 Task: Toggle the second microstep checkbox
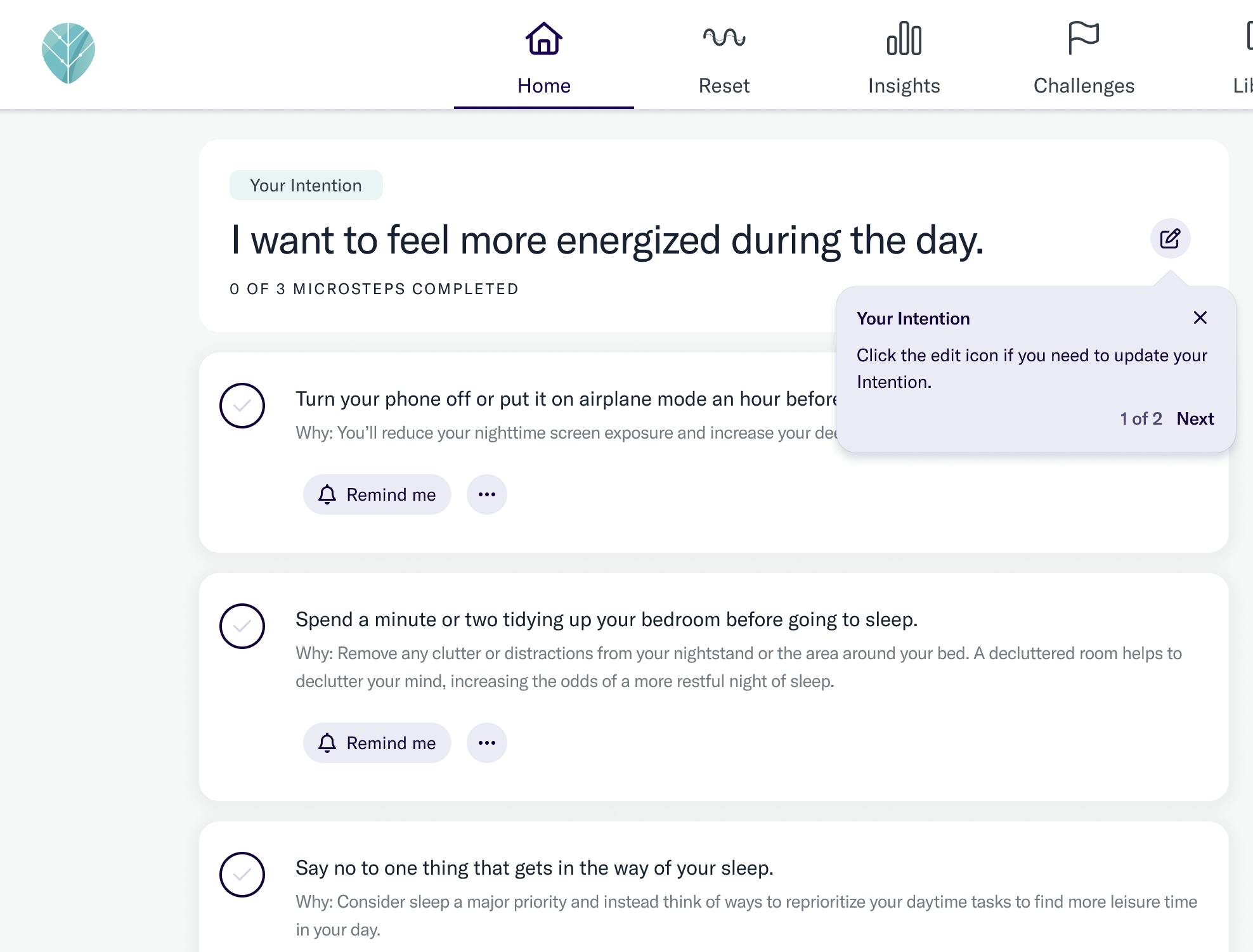tap(242, 625)
